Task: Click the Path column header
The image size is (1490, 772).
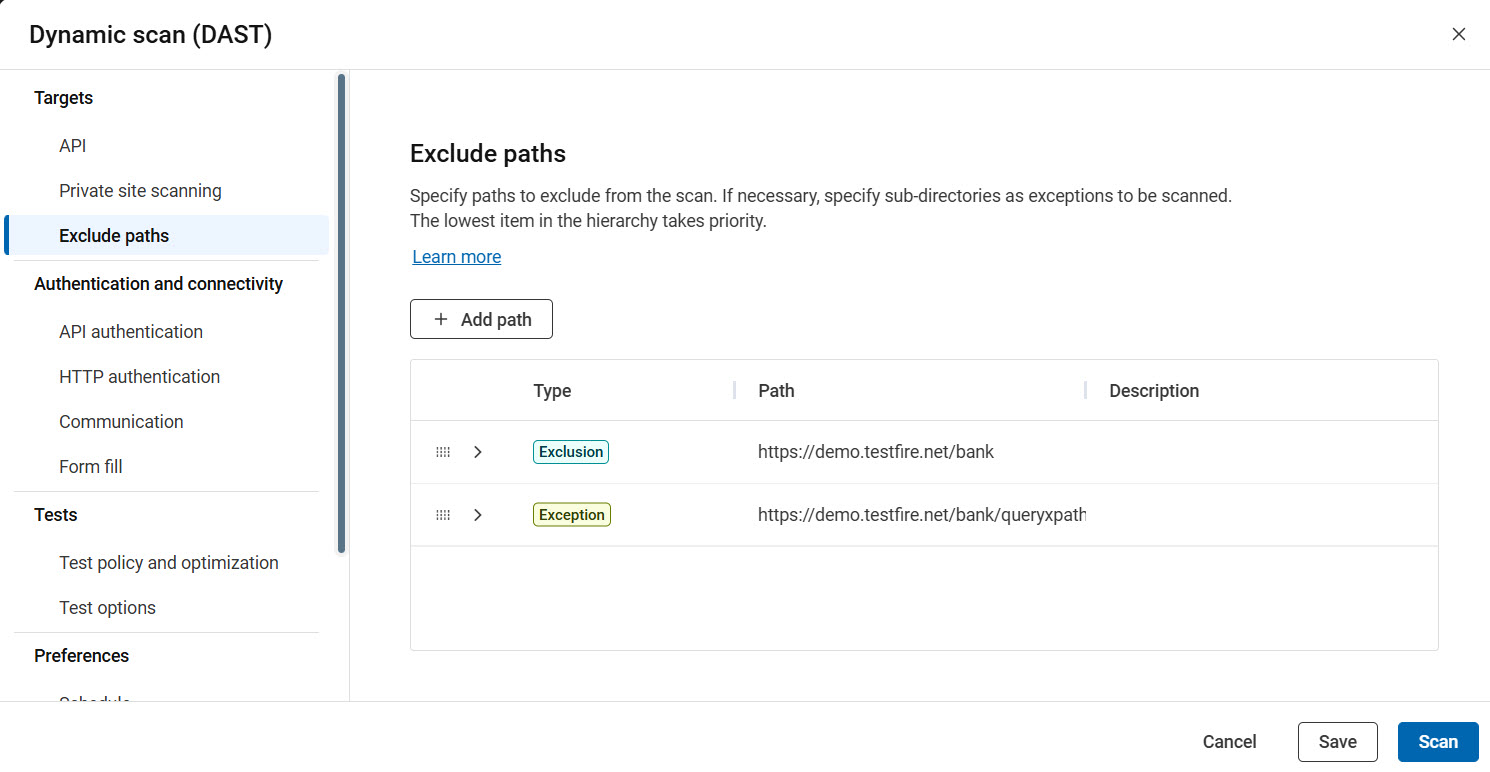Action: tap(776, 391)
